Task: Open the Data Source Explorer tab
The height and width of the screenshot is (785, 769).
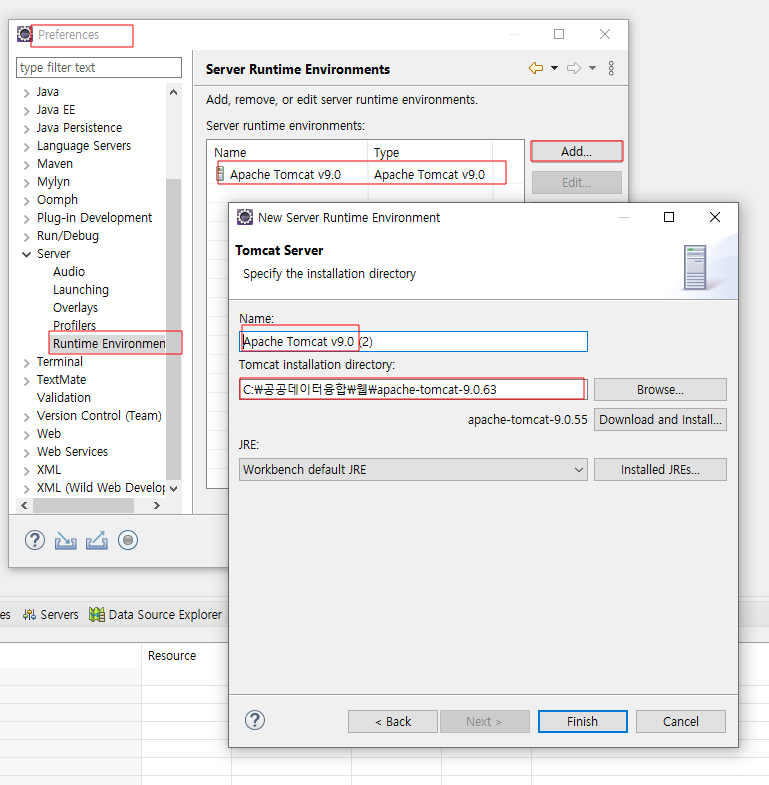Action: click(x=155, y=614)
